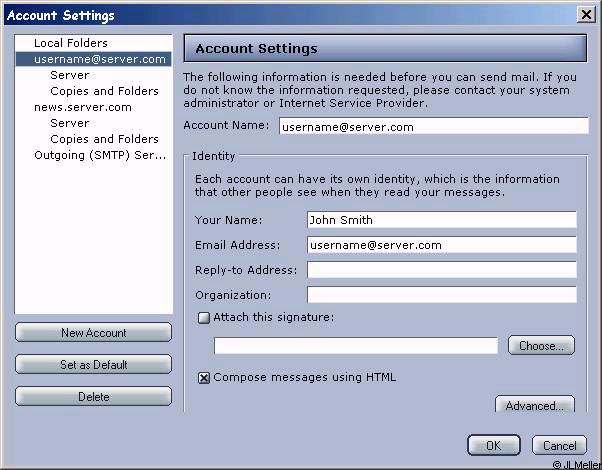Delete the selected account
Image resolution: width=602 pixels, height=470 pixels.
[93, 396]
